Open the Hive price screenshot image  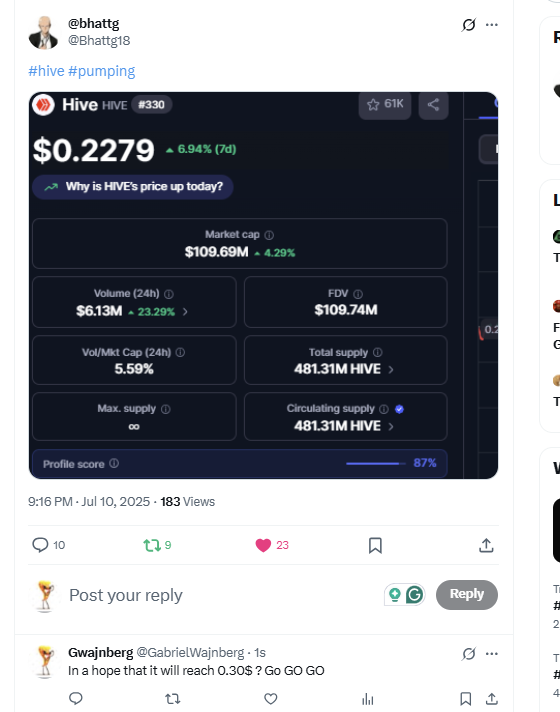coord(263,285)
